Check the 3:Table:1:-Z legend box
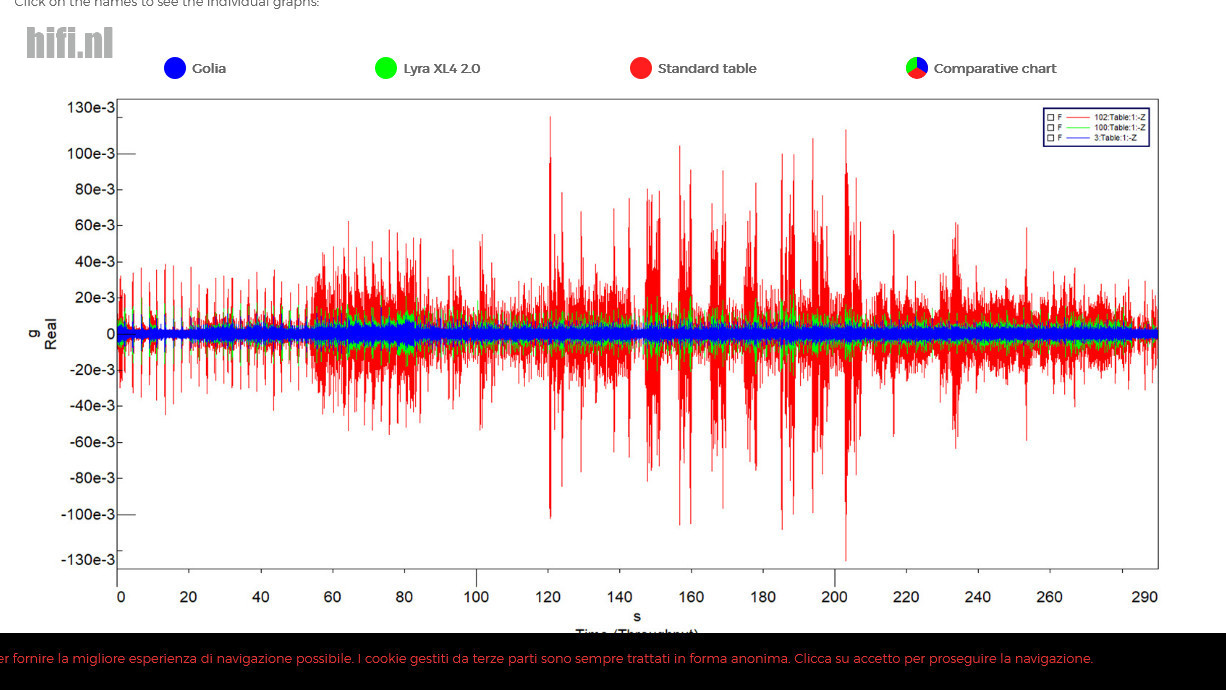This screenshot has height=690, width=1226. pyautogui.click(x=1050, y=137)
